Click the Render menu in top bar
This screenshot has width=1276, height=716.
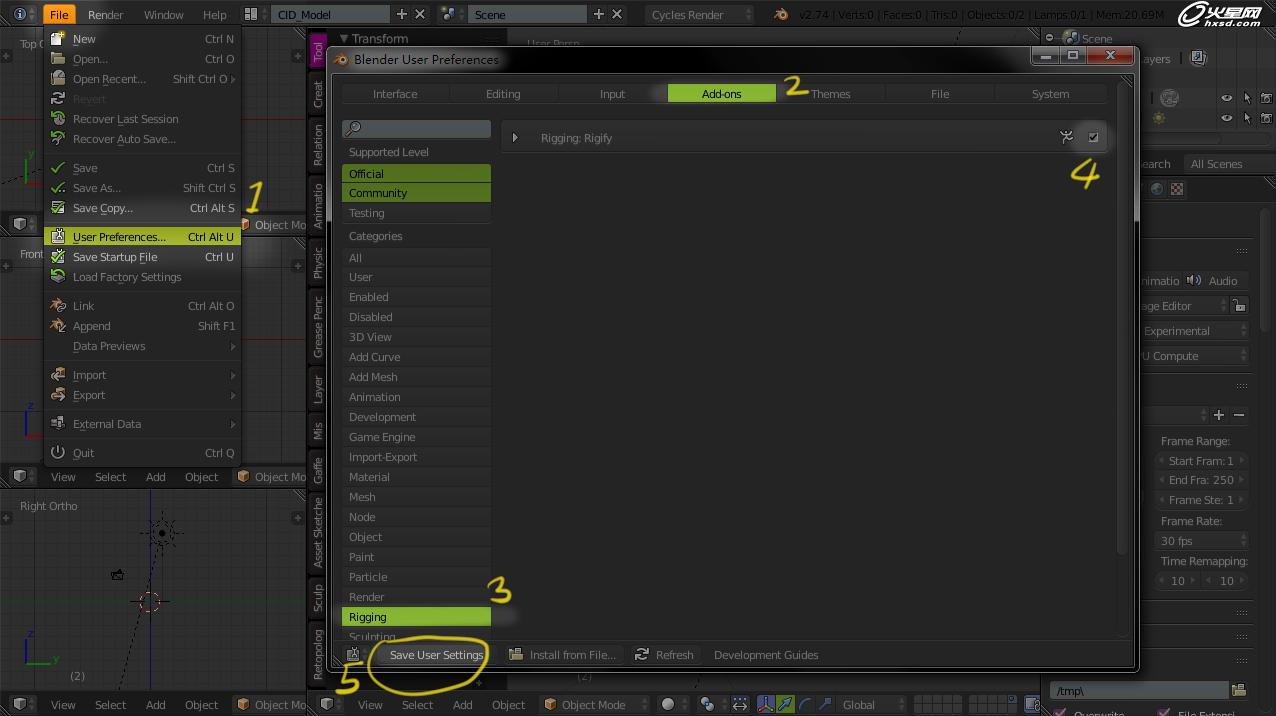click(x=105, y=15)
